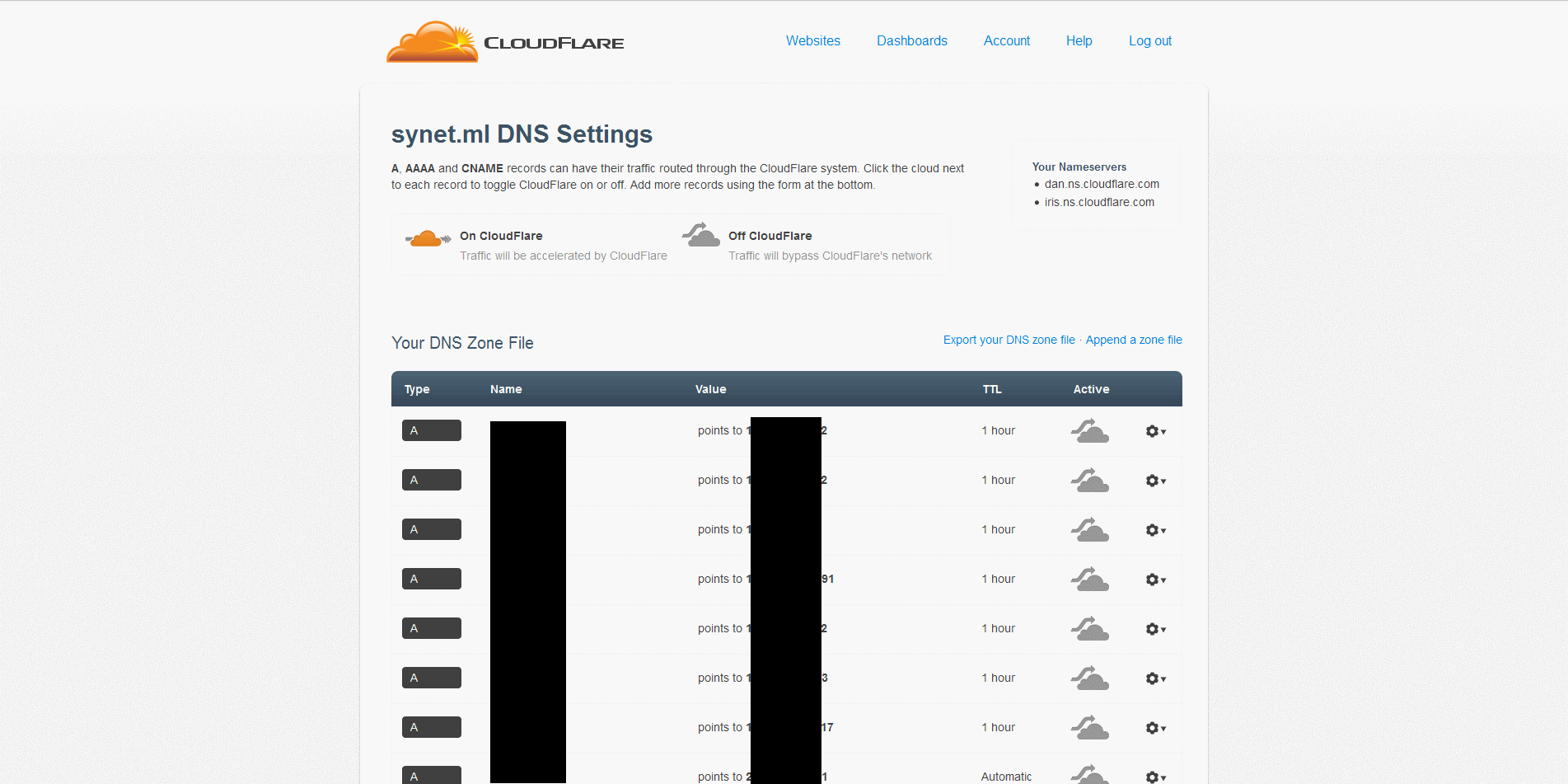
Task: Click the synet.ml DNS Settings heading
Action: coord(522,134)
